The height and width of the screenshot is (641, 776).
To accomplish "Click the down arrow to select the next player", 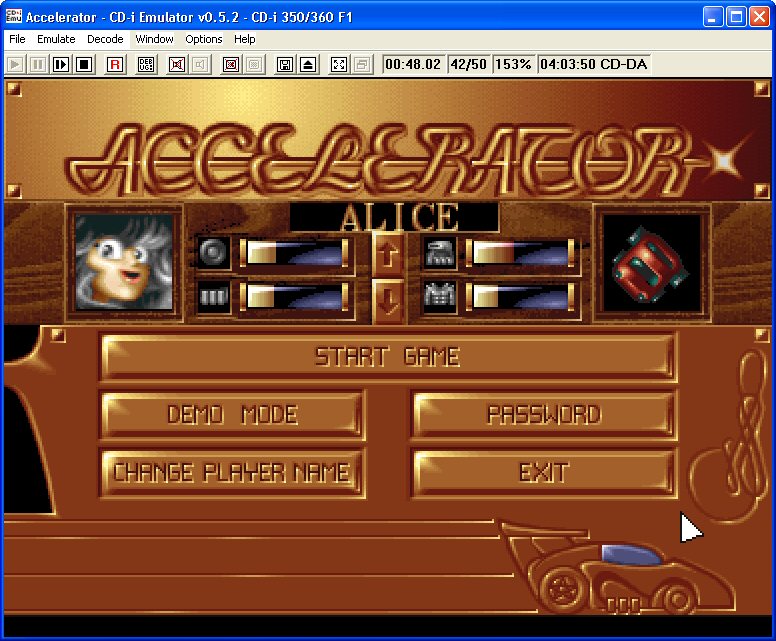I will pos(388,300).
